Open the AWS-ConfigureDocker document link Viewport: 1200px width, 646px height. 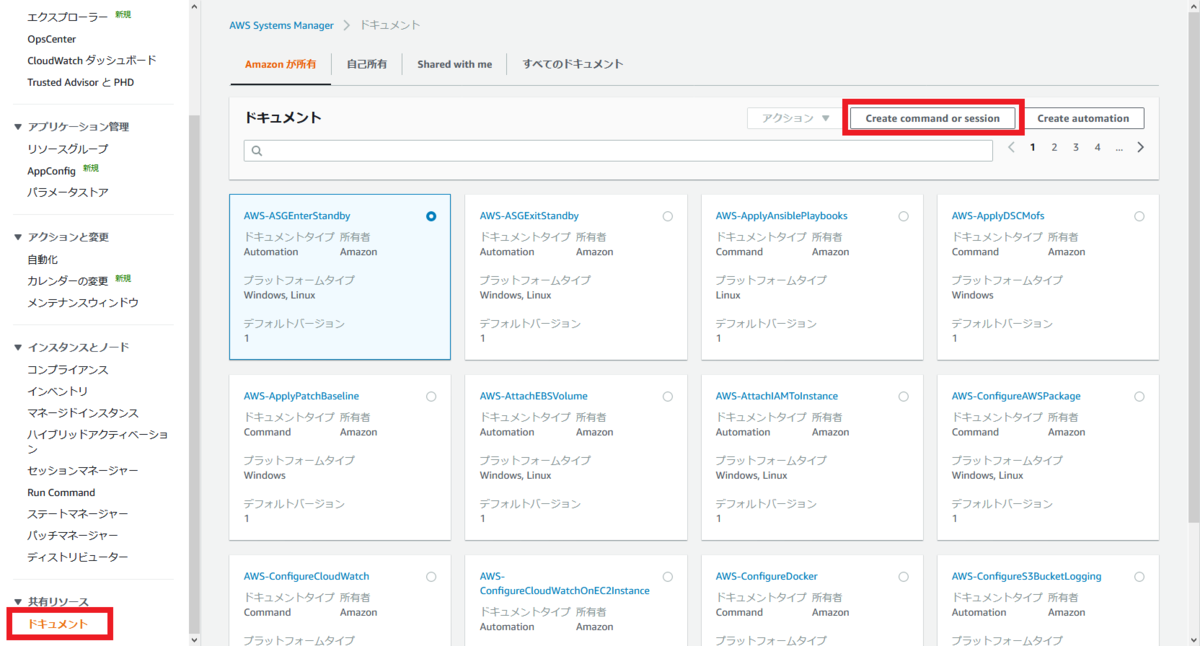click(766, 576)
